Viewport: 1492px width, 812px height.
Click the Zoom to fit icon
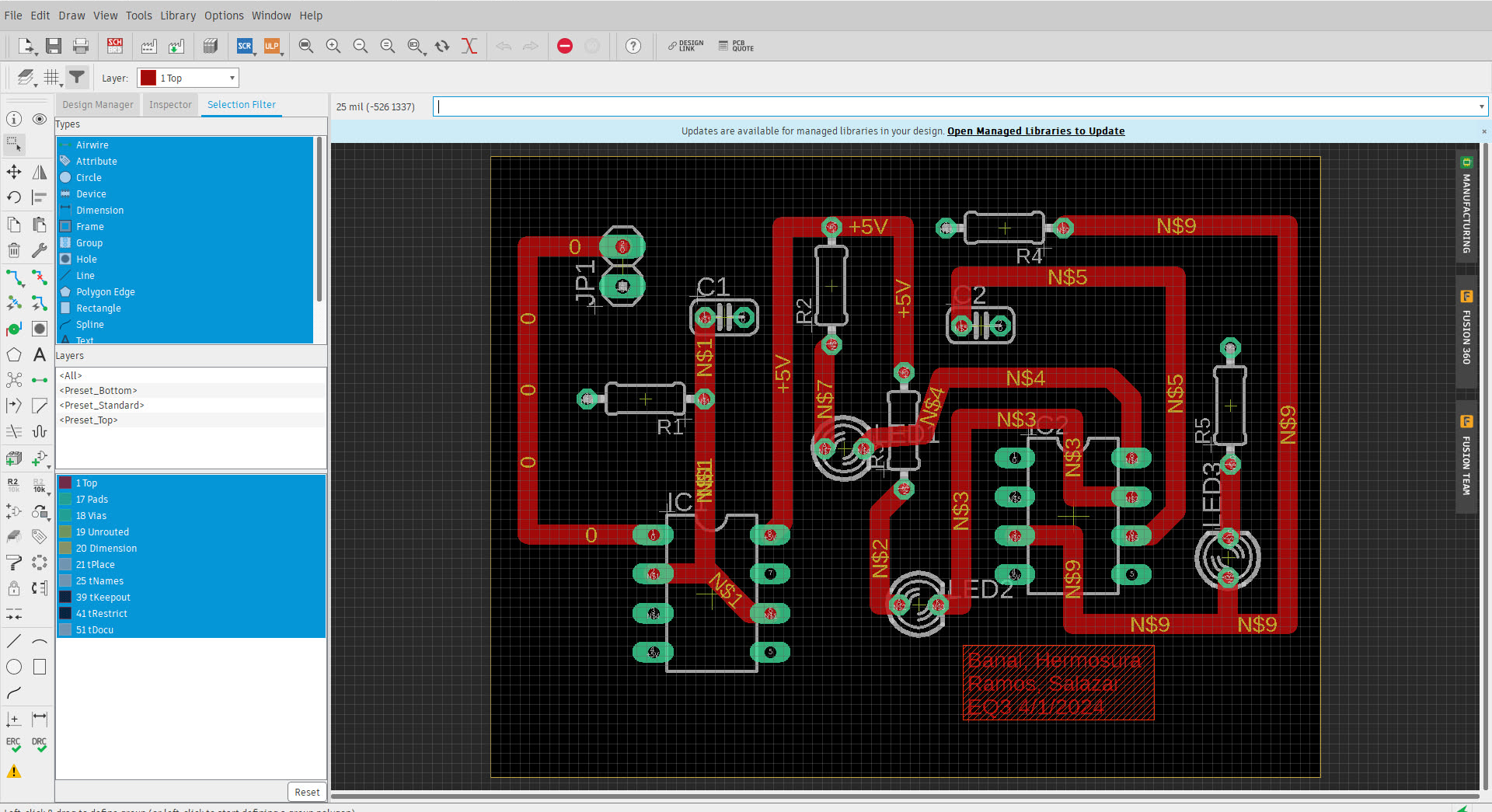(306, 46)
